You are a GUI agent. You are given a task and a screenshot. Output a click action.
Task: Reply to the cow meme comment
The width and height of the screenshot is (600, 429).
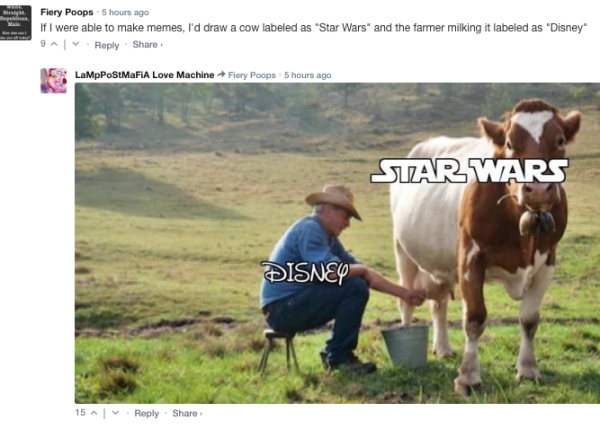click(147, 413)
